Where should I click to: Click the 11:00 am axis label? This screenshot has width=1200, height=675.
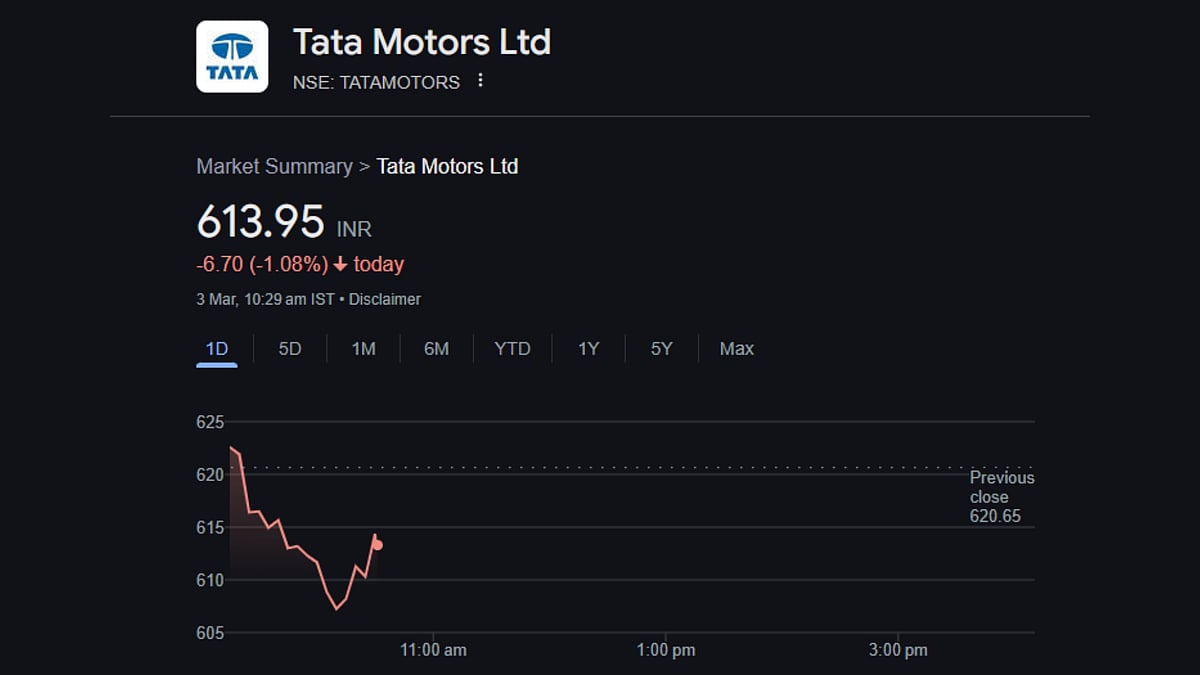(433, 650)
